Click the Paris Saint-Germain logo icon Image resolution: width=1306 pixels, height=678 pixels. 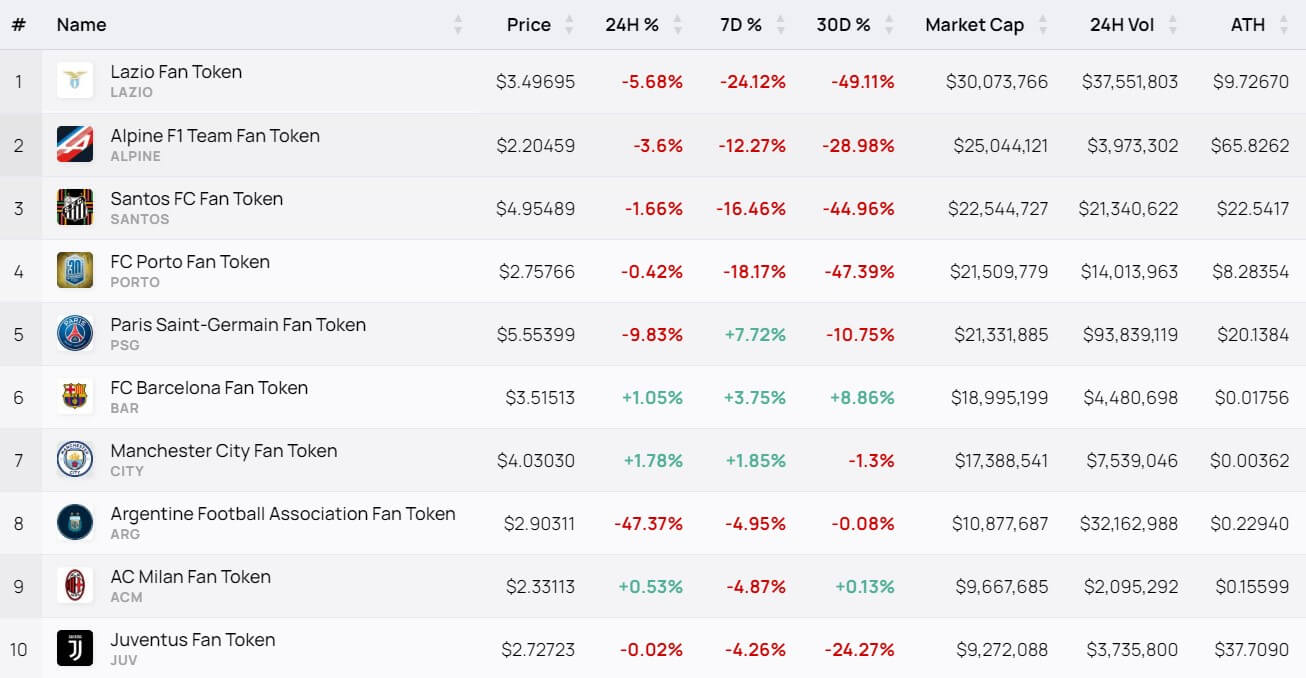[x=75, y=333]
